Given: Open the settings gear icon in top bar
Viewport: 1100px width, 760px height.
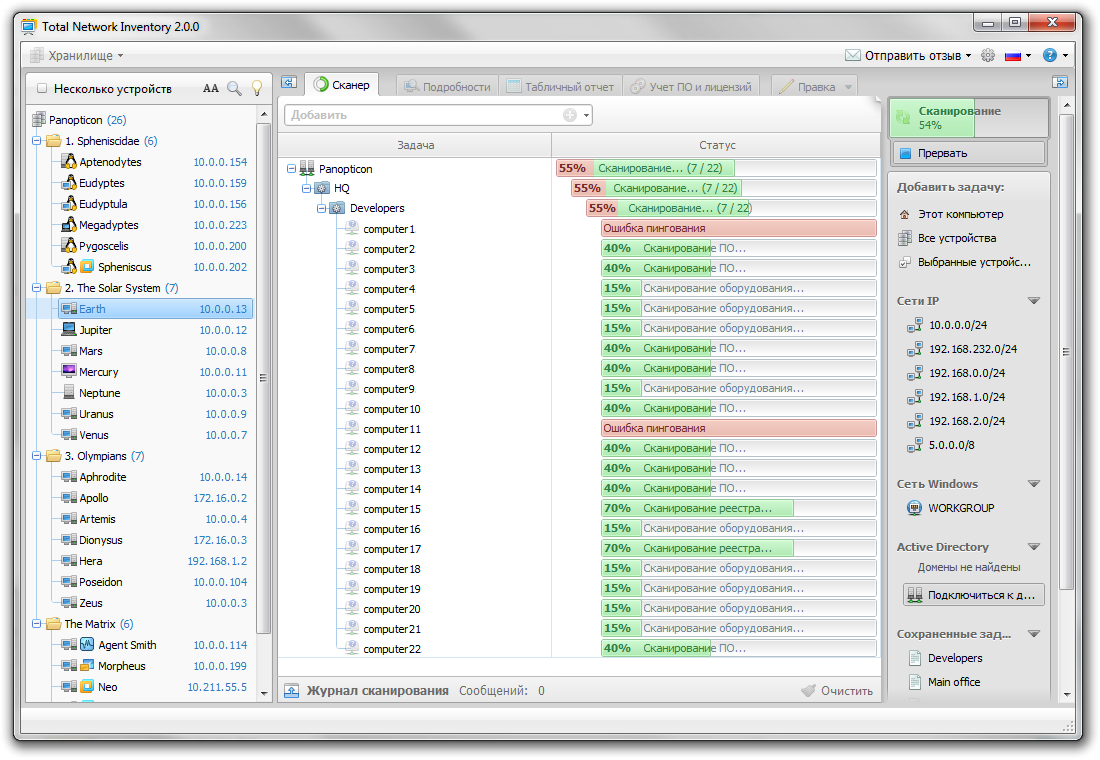Looking at the screenshot, I should pos(988,56).
